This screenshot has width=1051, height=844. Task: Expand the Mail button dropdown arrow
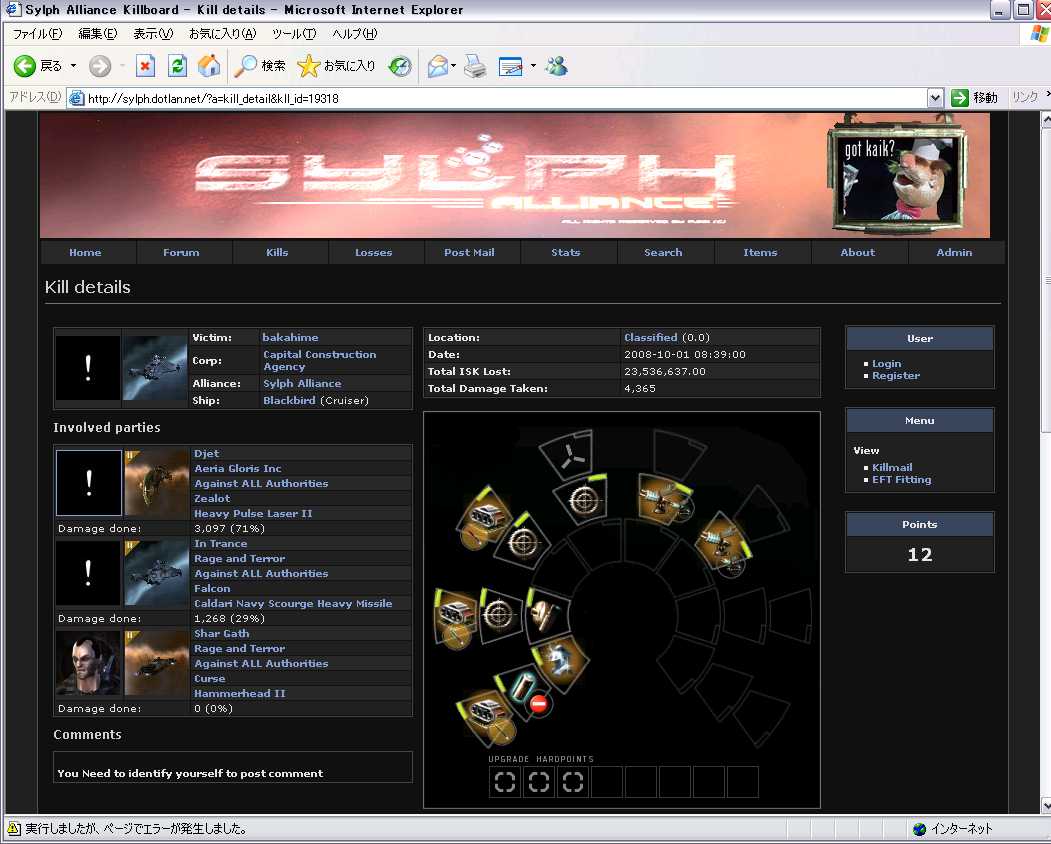[454, 66]
